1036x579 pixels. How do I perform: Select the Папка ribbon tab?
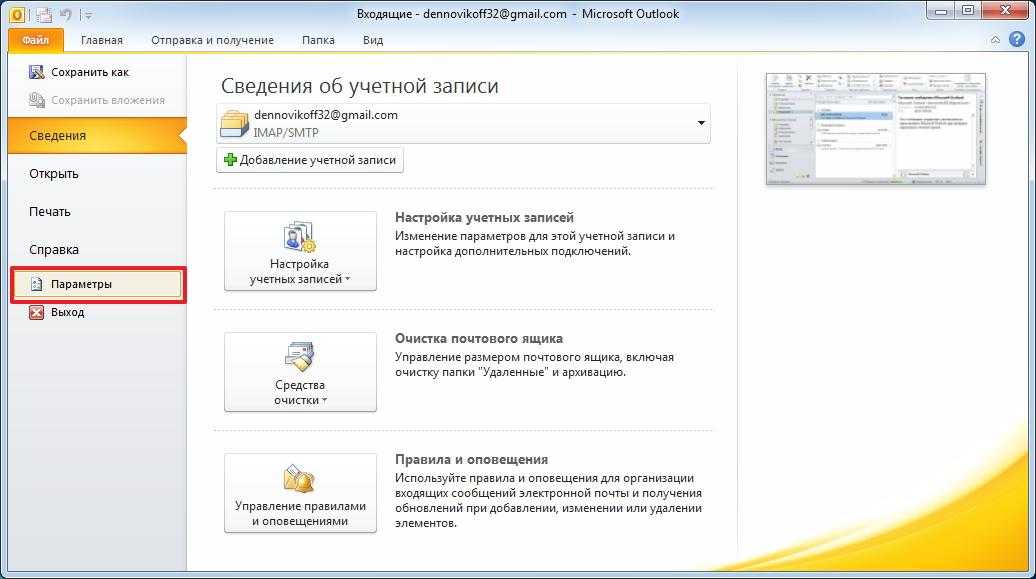click(x=318, y=40)
